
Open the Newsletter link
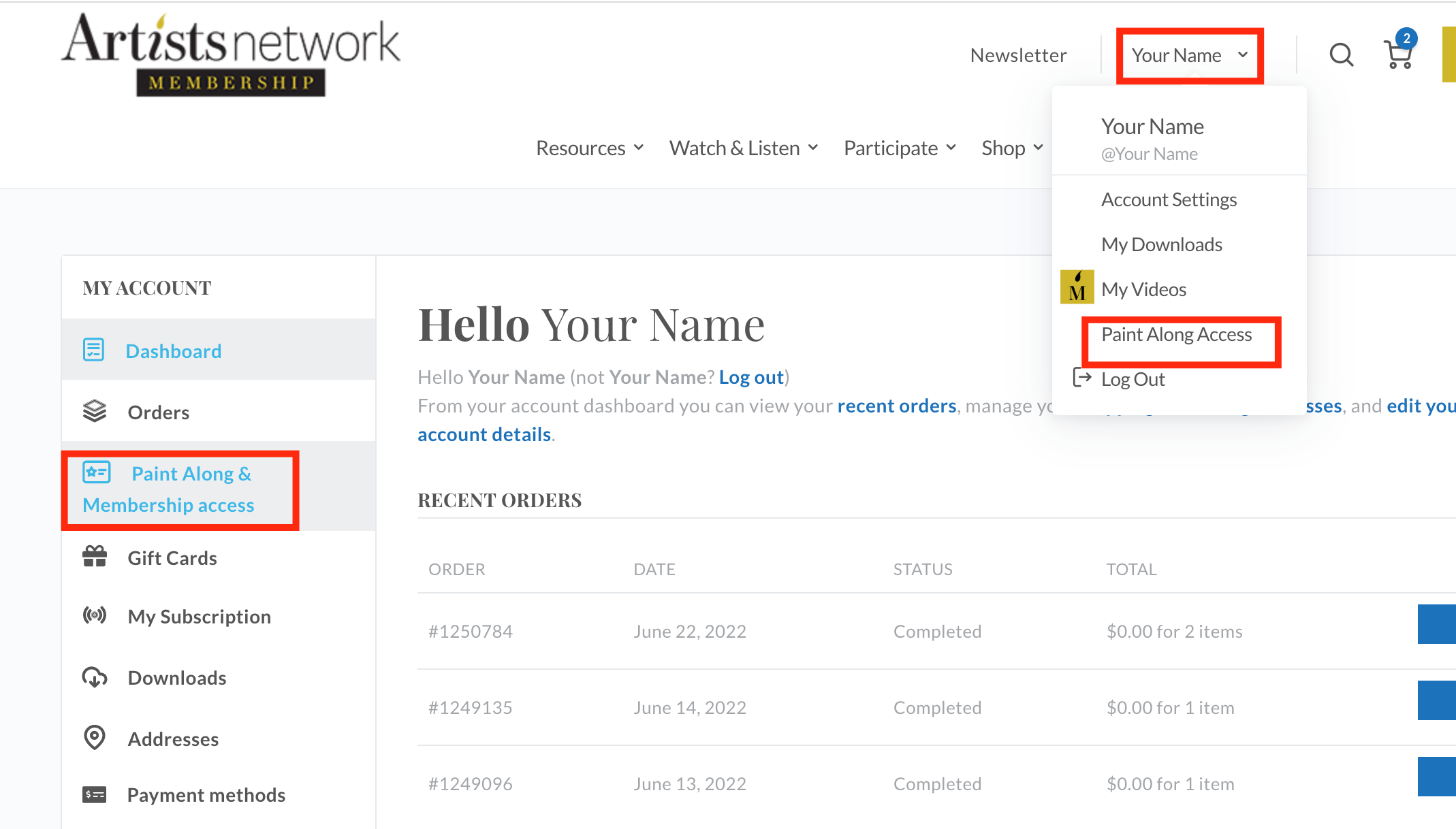tap(1018, 55)
